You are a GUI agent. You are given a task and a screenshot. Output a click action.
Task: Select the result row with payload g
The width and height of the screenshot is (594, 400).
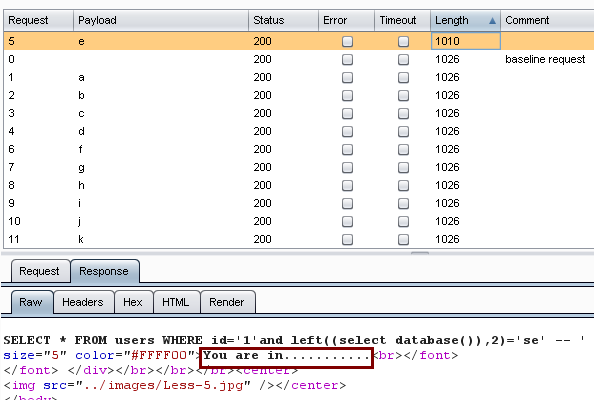click(299, 167)
